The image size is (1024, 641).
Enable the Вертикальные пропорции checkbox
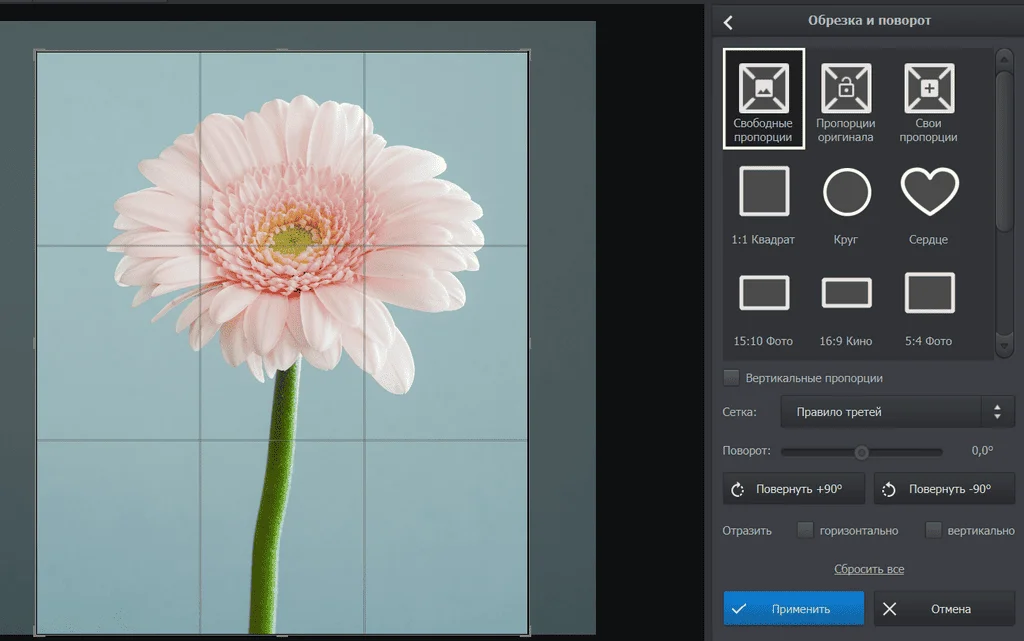732,378
